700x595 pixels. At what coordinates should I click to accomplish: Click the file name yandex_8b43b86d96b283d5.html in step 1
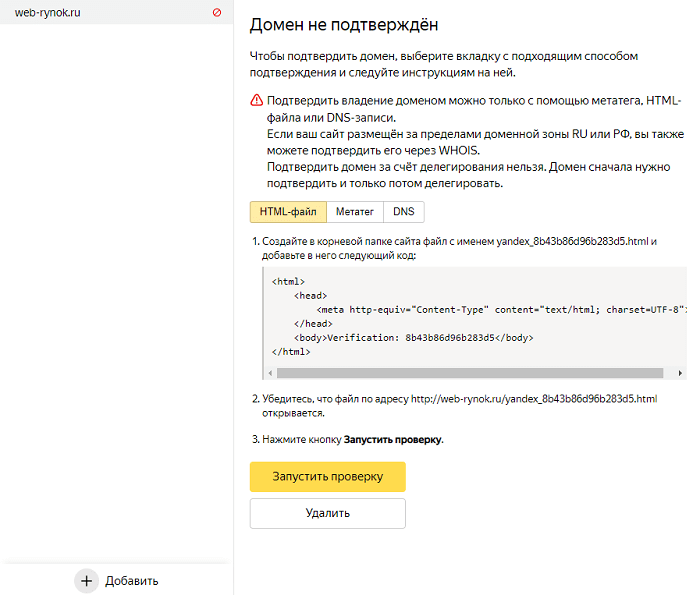pyautogui.click(x=572, y=241)
